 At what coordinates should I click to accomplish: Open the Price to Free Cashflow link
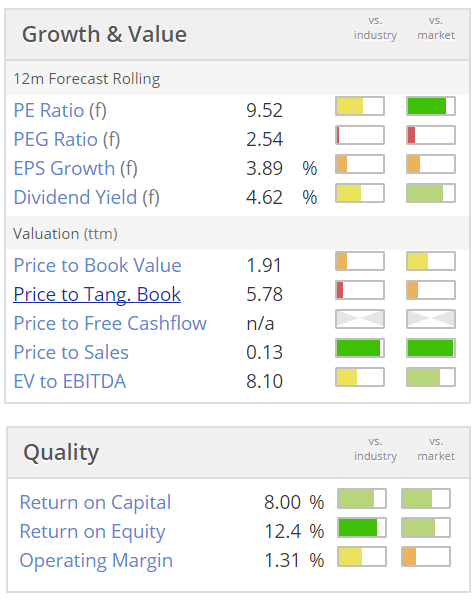click(x=110, y=323)
